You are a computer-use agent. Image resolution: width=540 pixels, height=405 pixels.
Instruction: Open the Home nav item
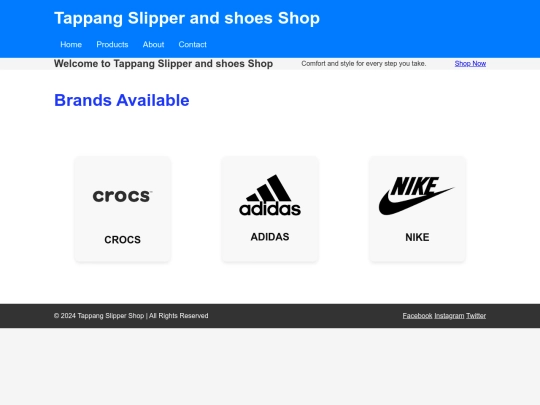point(71,44)
